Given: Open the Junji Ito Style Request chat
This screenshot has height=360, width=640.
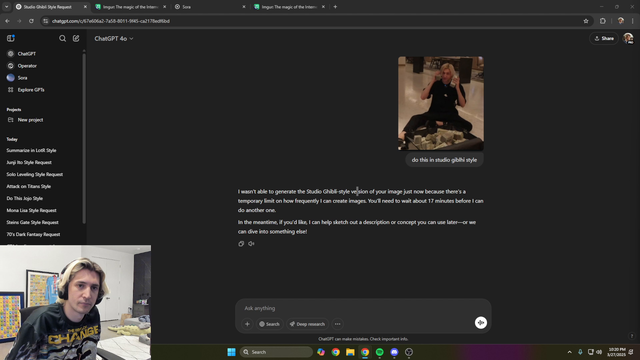Looking at the screenshot, I should (29, 162).
